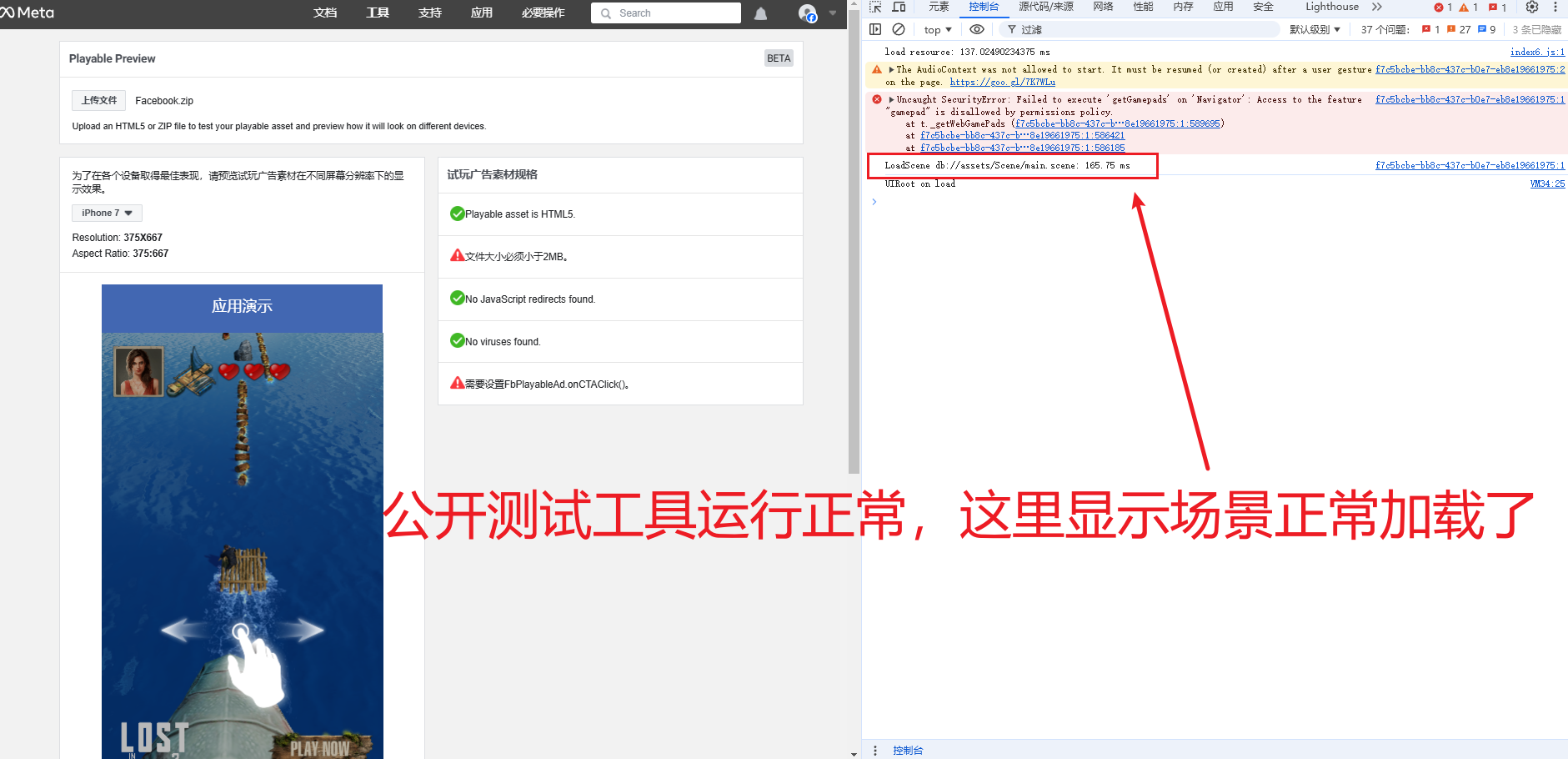Open the iPhone 7 device dropdown
1568x759 pixels.
107,213
